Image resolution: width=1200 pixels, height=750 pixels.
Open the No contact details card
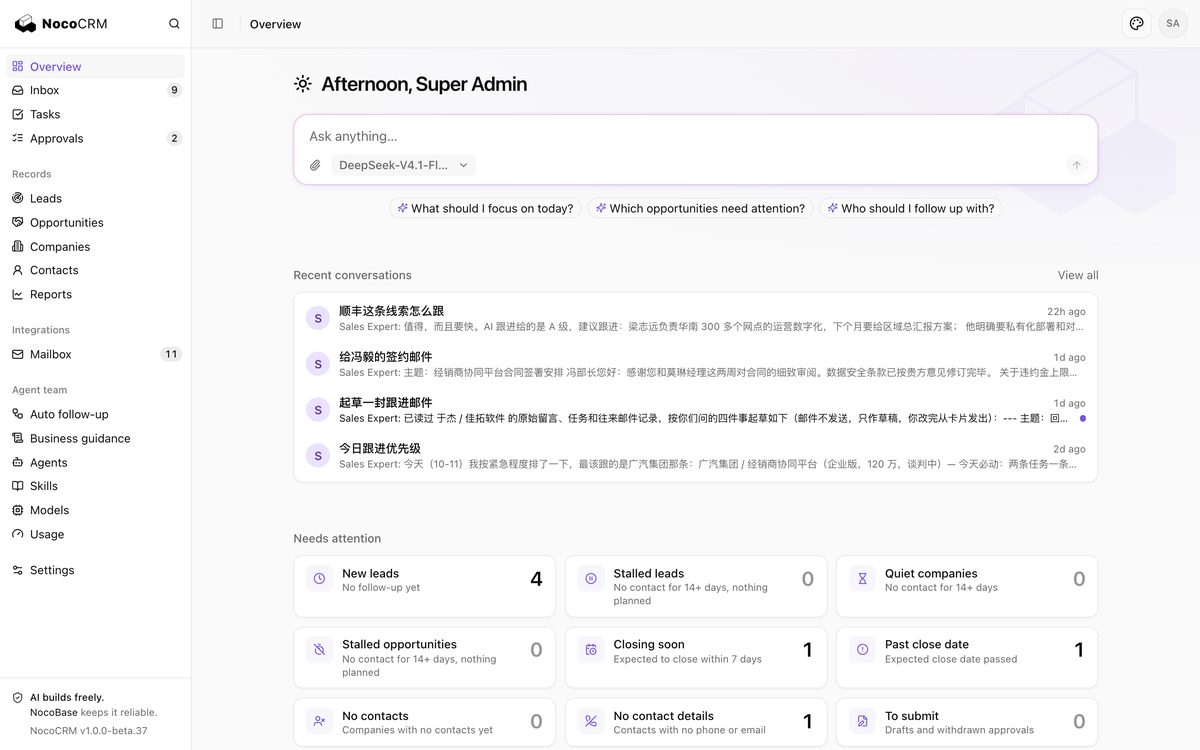coord(696,722)
